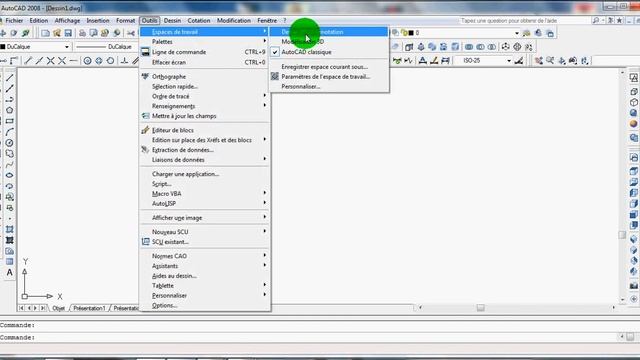This screenshot has height=360, width=640.
Task: Expand the Normes CAO submenu
Action: coord(204,256)
